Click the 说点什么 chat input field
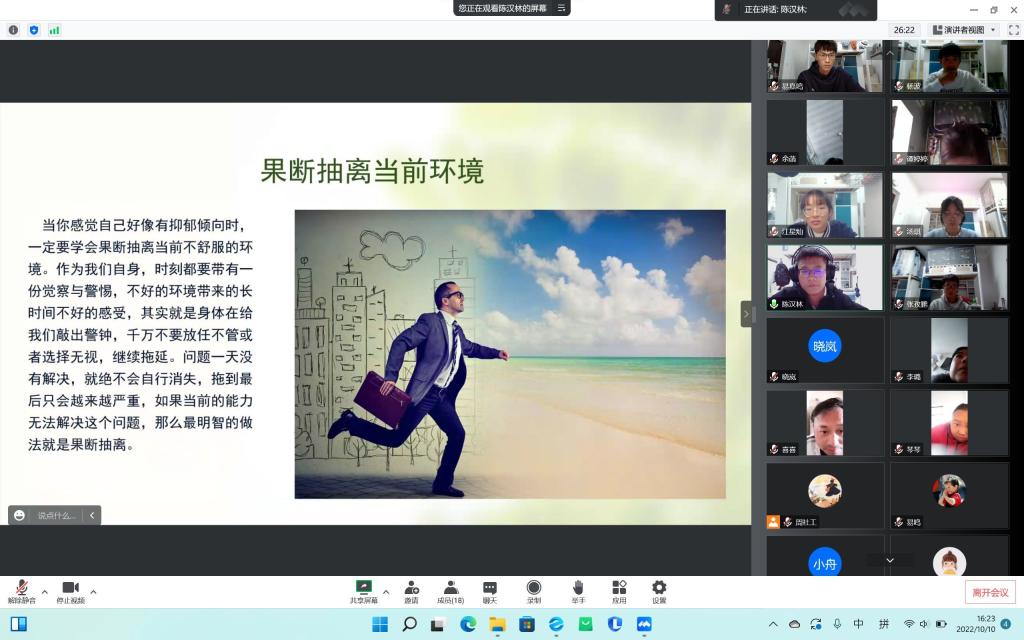 [56, 515]
